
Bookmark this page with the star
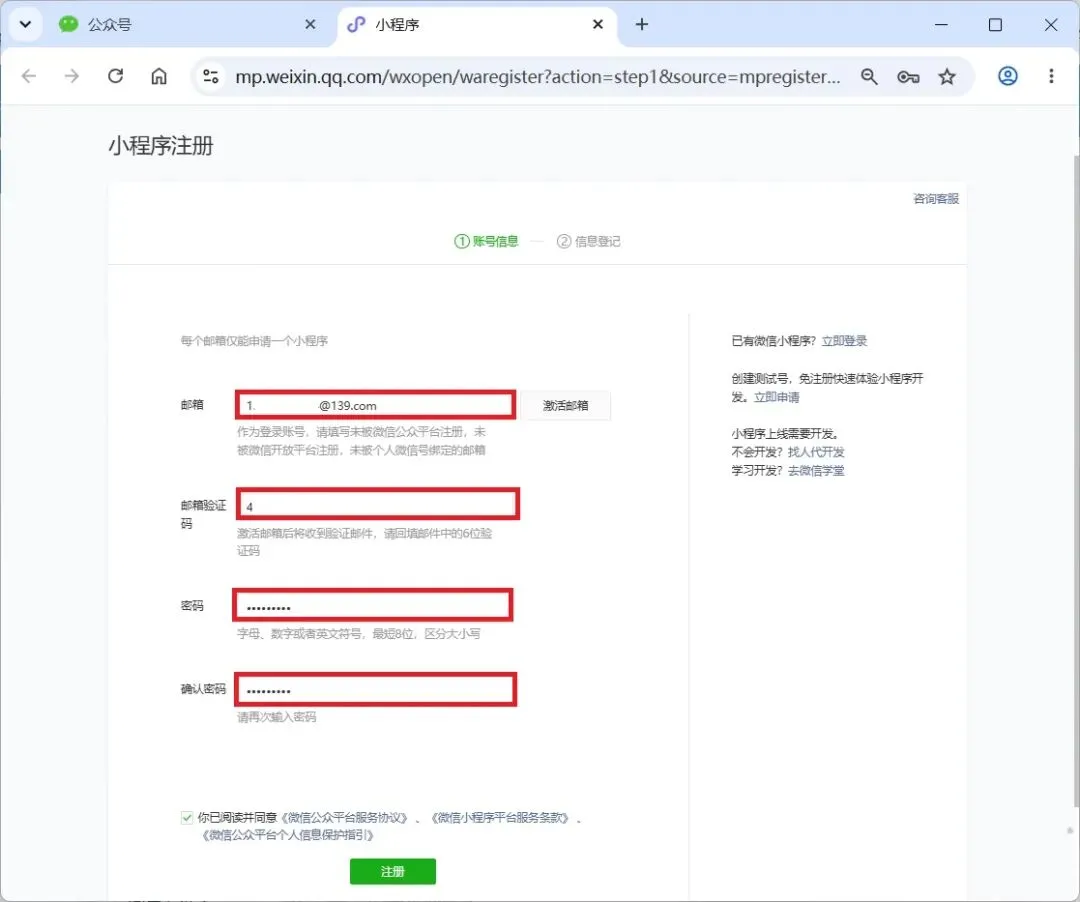(947, 76)
